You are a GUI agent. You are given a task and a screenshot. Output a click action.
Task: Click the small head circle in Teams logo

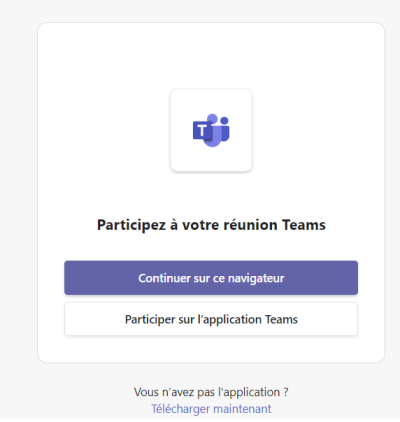(x=224, y=120)
